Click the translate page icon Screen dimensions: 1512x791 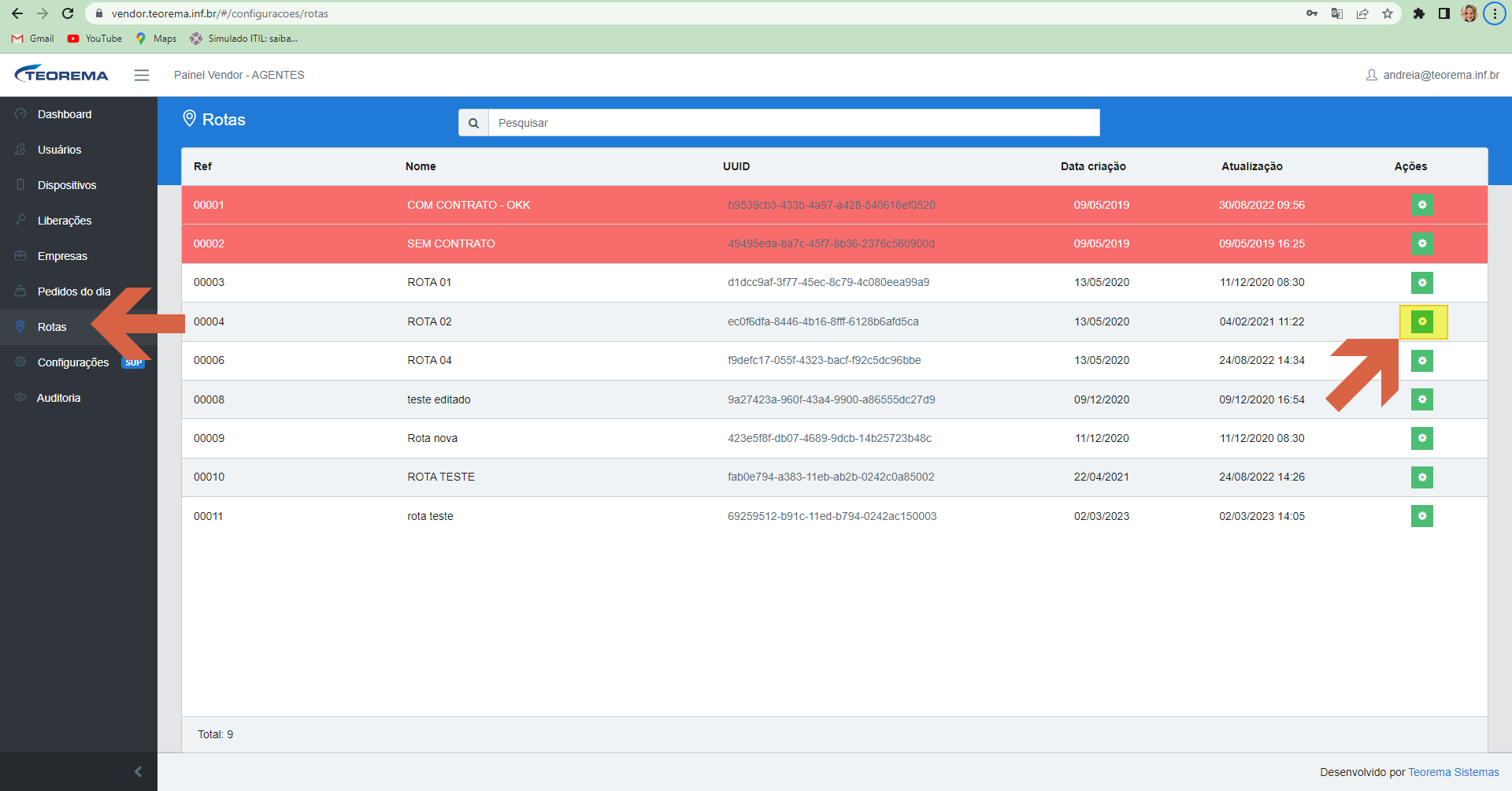click(x=1337, y=13)
